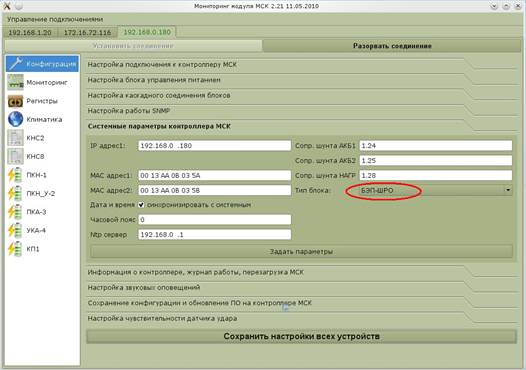The height and width of the screenshot is (370, 526).
Task: Click the X application icon in title bar
Action: [6, 6]
